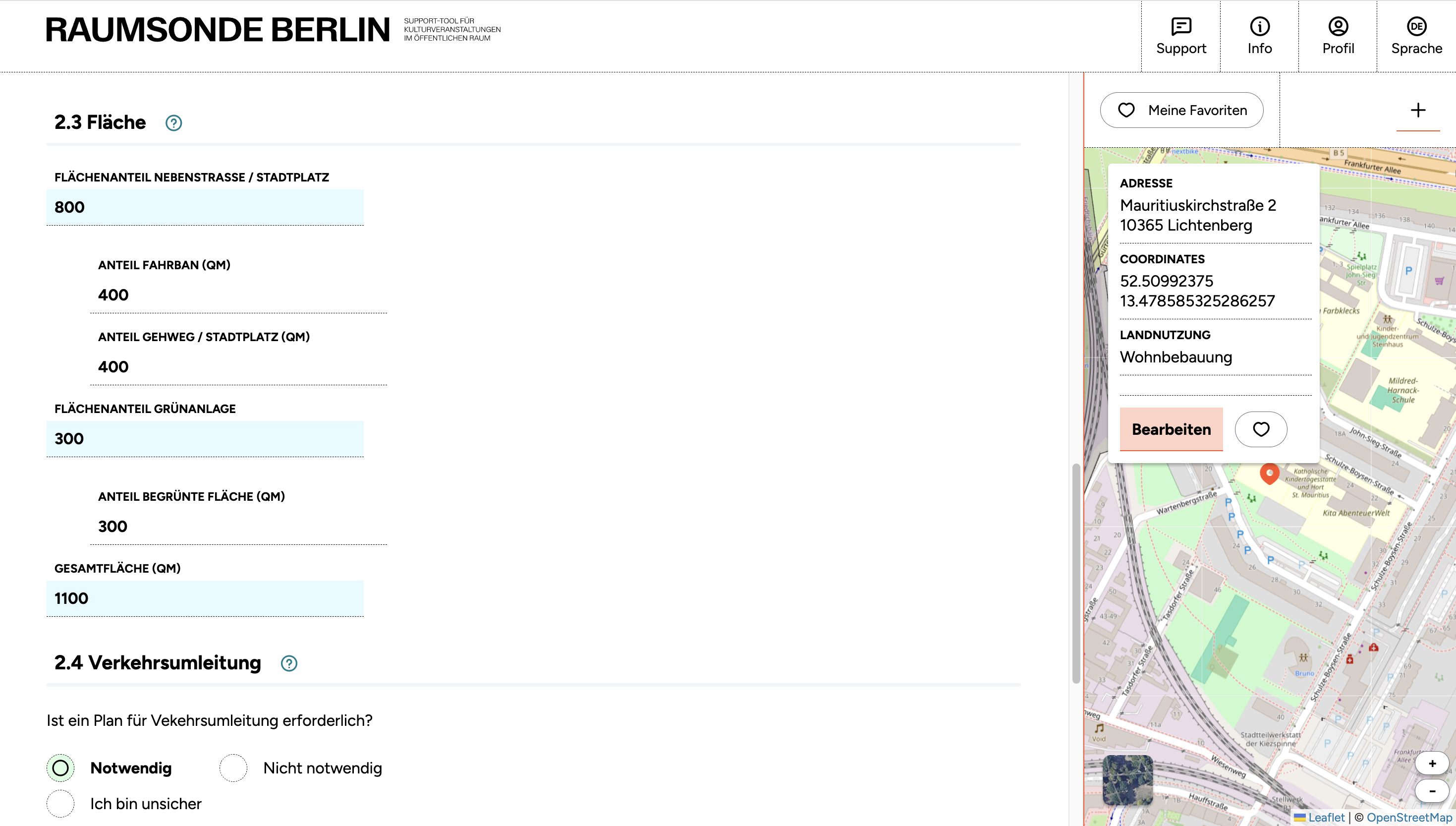
Task: Expand panel with the plus icon
Action: pyautogui.click(x=1418, y=110)
